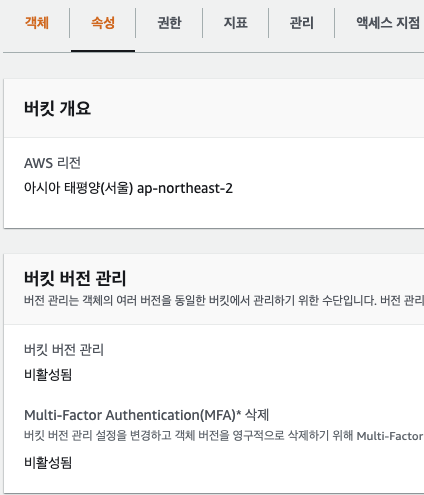Click the 버킷 개요 section heading
The height and width of the screenshot is (495, 424).
[x=57, y=108]
